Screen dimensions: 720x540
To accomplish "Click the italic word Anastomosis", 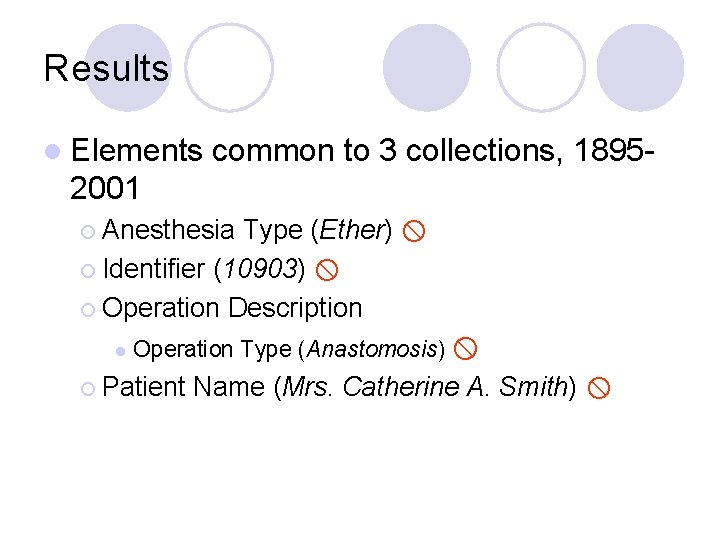I will click(x=372, y=349).
